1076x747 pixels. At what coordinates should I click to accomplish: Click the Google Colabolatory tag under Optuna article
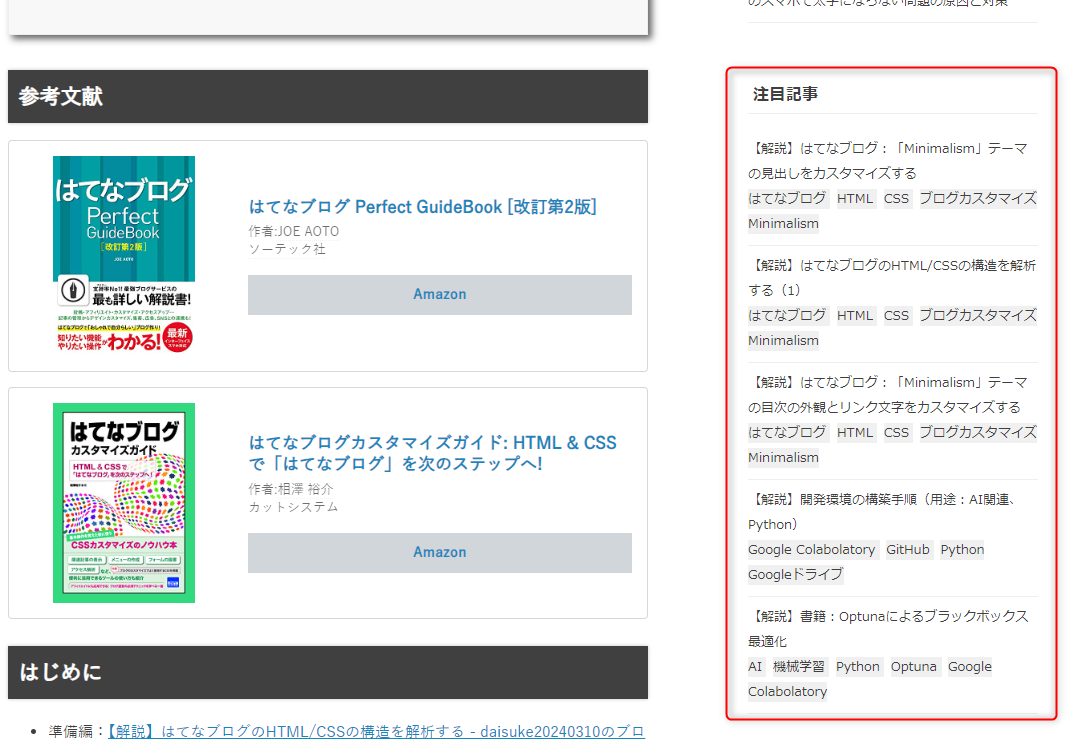coord(870,679)
